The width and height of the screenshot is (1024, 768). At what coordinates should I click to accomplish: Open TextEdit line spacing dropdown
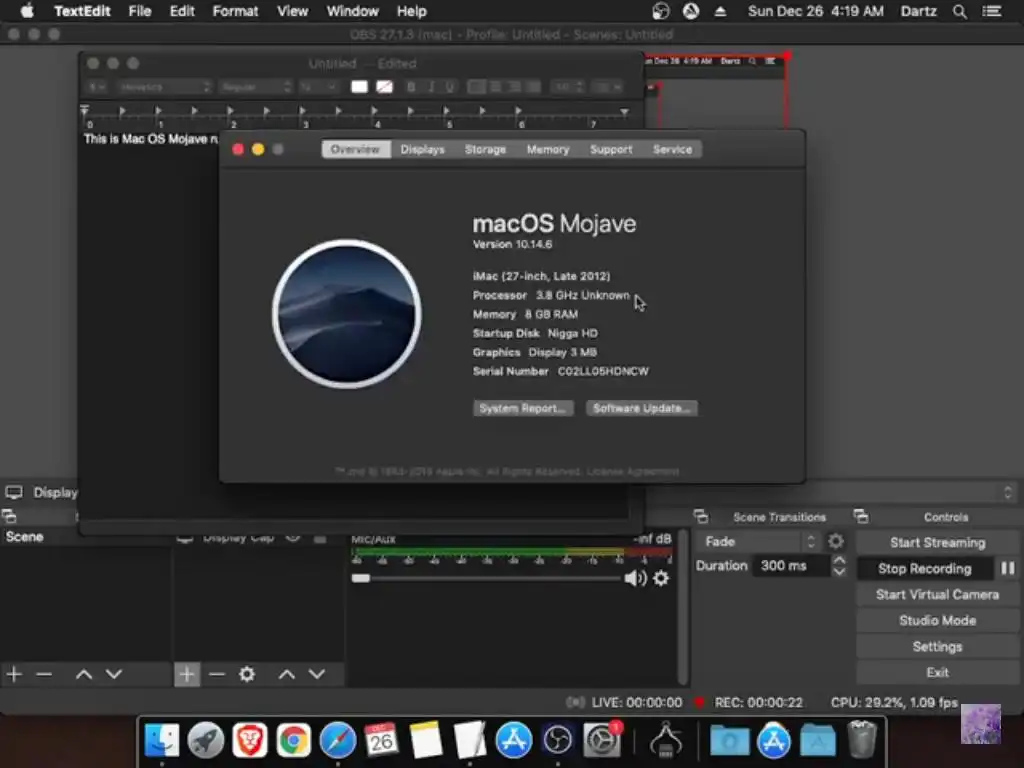[568, 87]
